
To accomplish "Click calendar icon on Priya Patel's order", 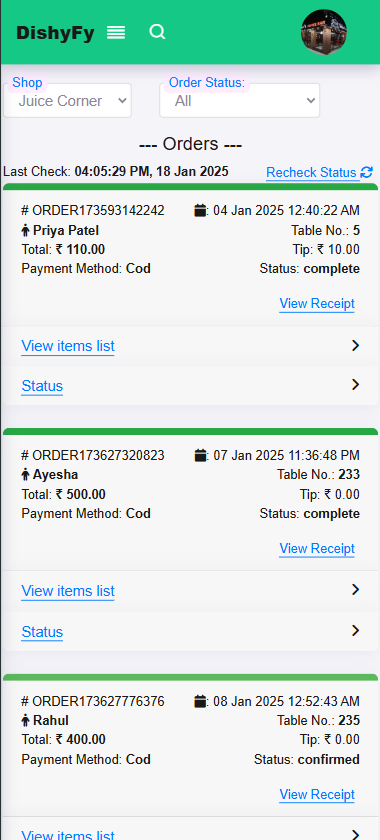I will click(x=200, y=211).
